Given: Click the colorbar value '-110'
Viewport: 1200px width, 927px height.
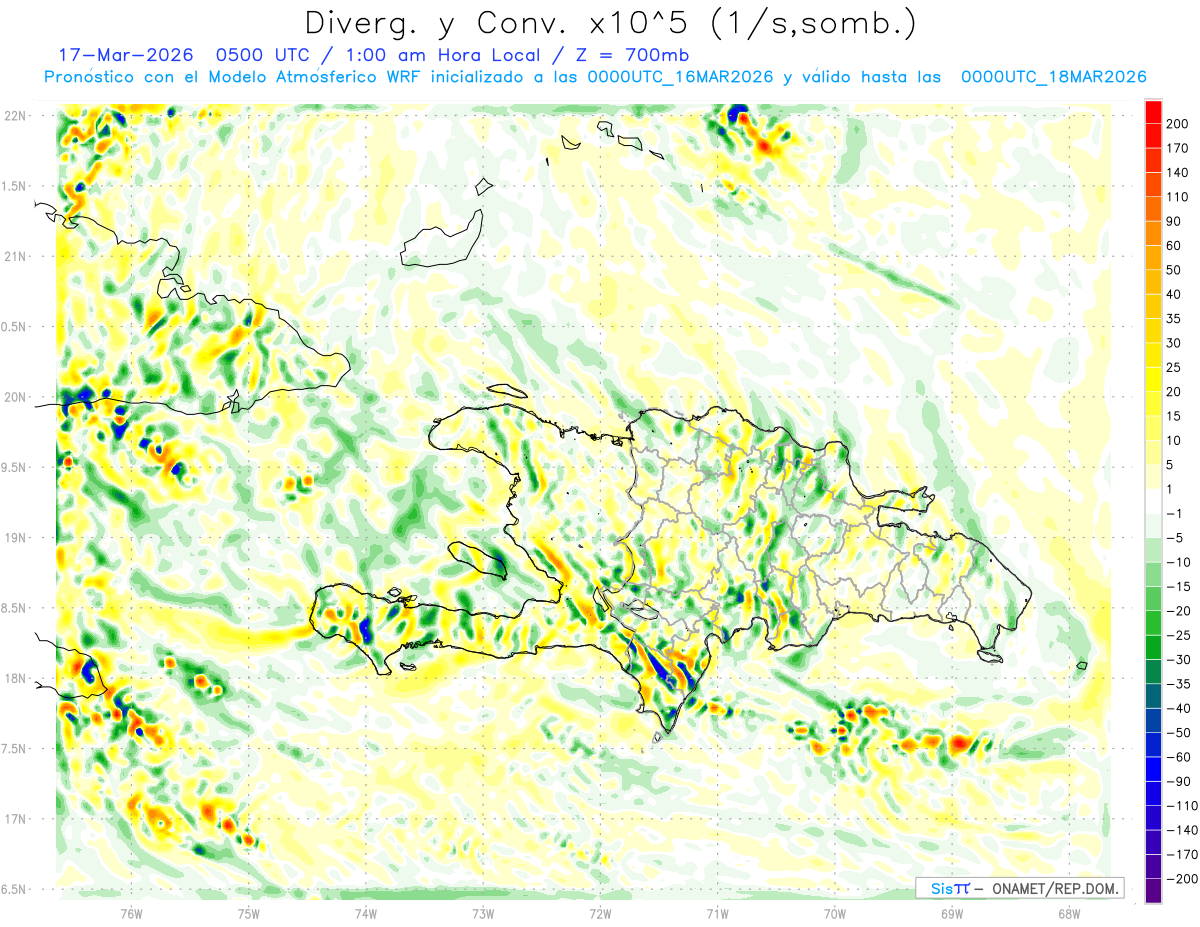Looking at the screenshot, I should pyautogui.click(x=1182, y=806).
